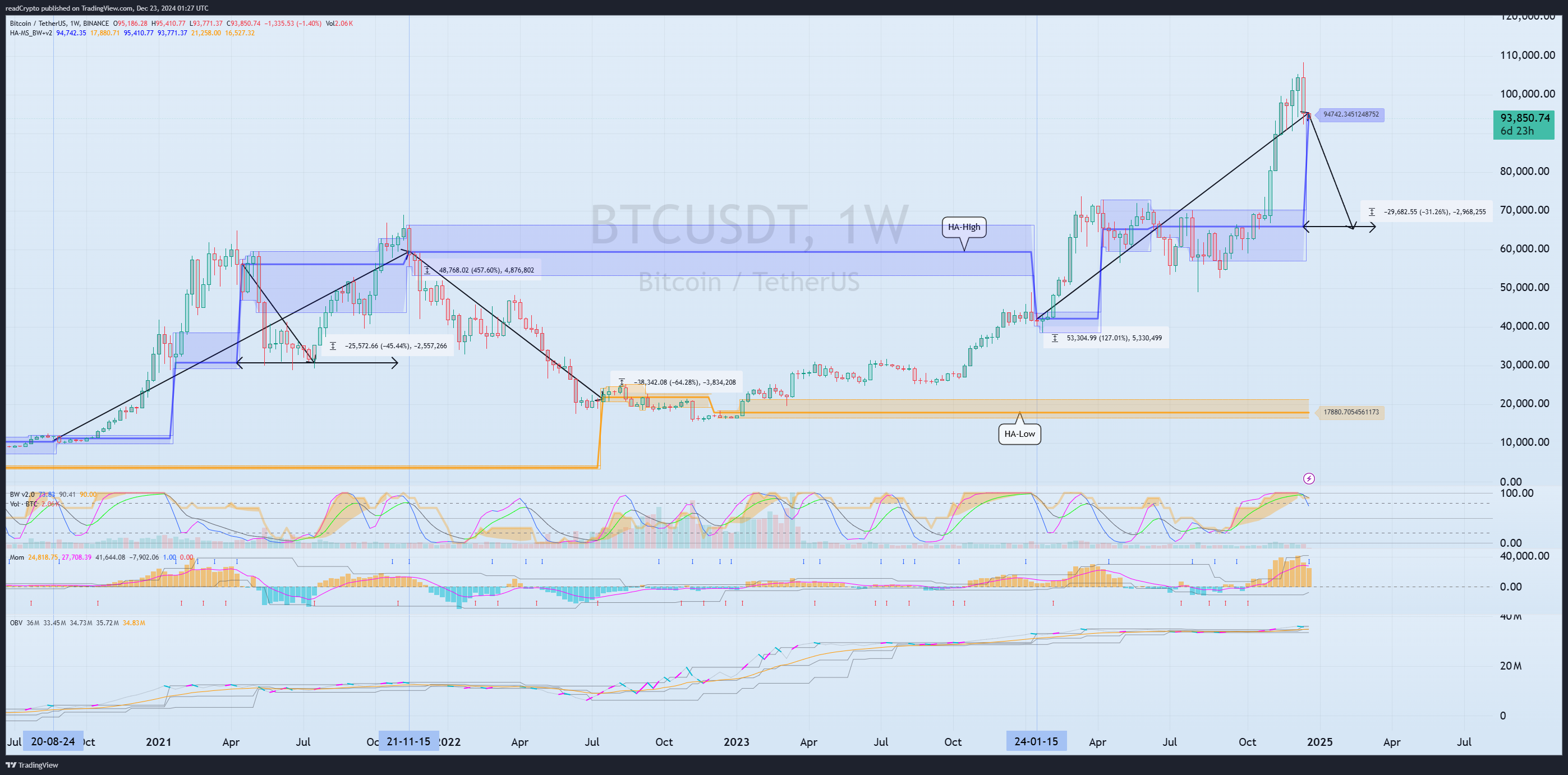
Task: Click the -25,572.66 (-45.44%) measurement label
Action: (x=396, y=346)
